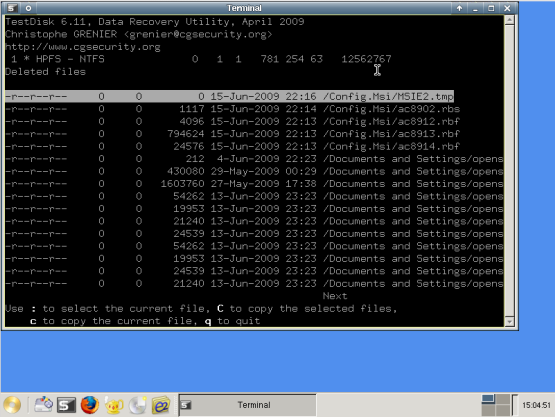This screenshot has height=417, width=555.
Task: Launch Firefox from the taskbar
Action: click(90, 405)
